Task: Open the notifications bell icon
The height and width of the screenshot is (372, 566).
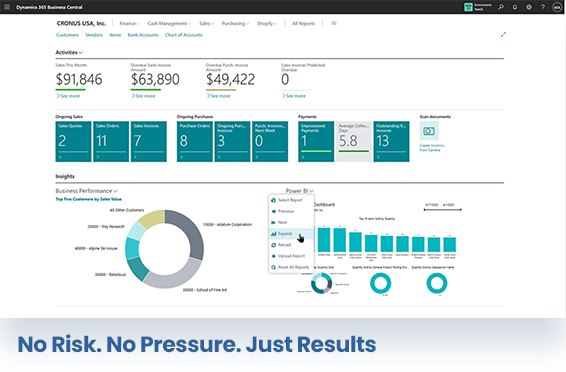Action: coord(515,7)
